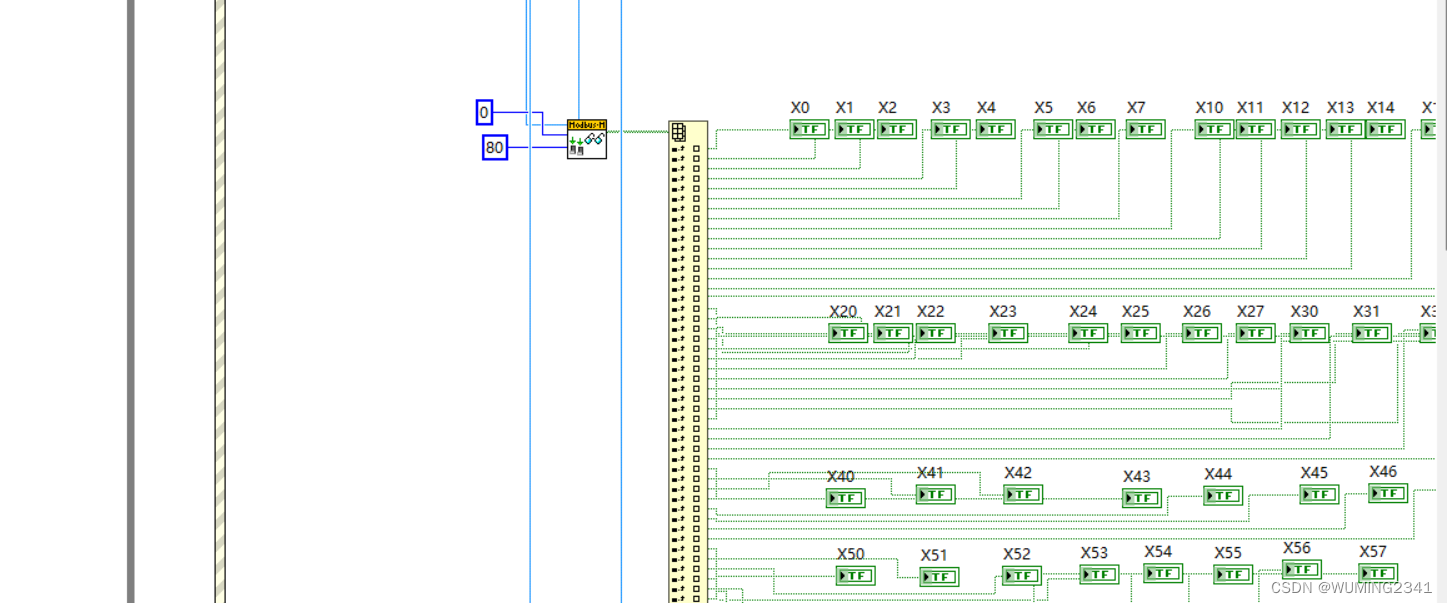Click the numeric constant 0
Image resolution: width=1447 pixels, height=603 pixels.
coord(484,113)
